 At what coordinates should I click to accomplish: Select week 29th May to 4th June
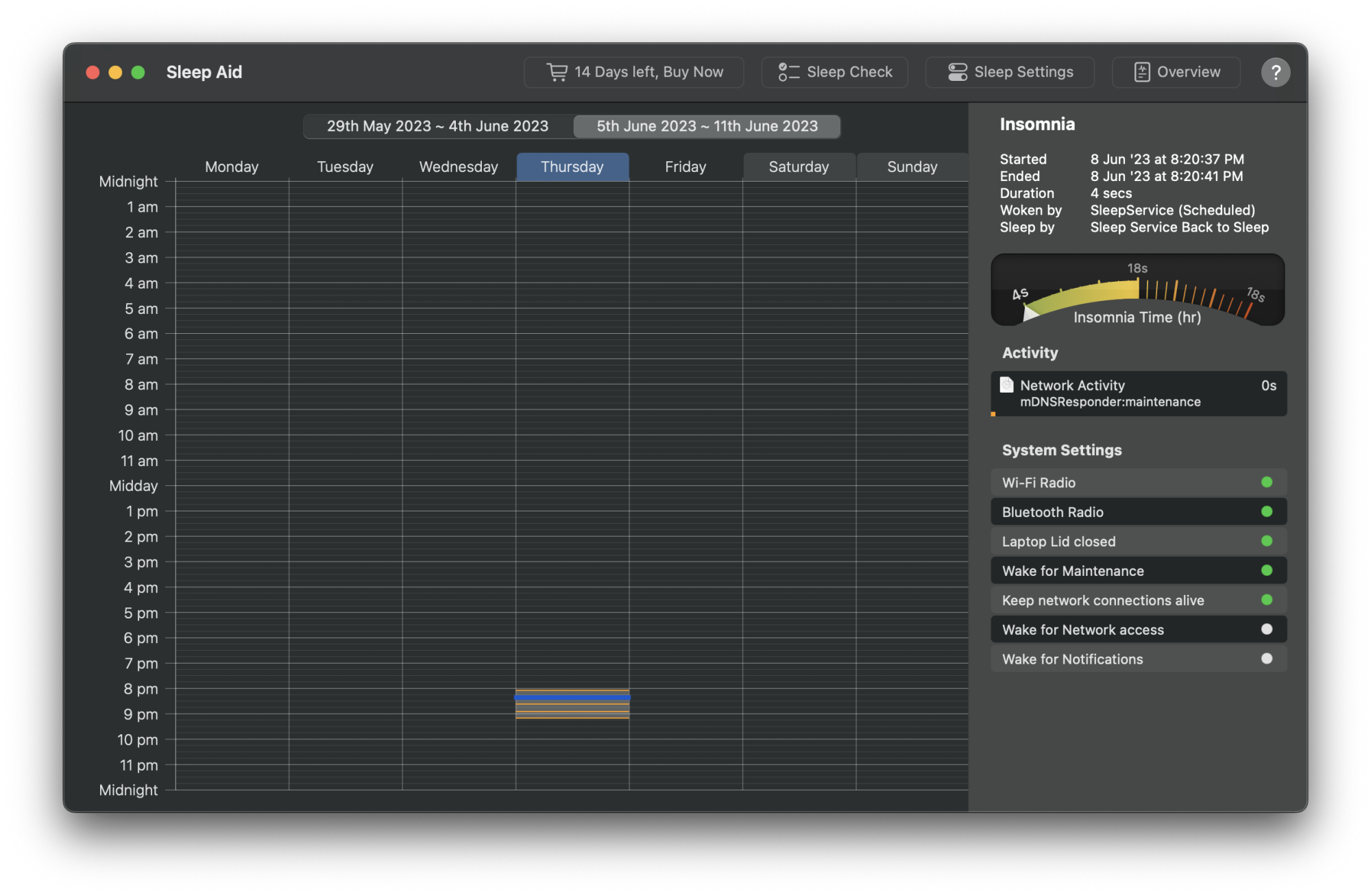[x=437, y=126]
